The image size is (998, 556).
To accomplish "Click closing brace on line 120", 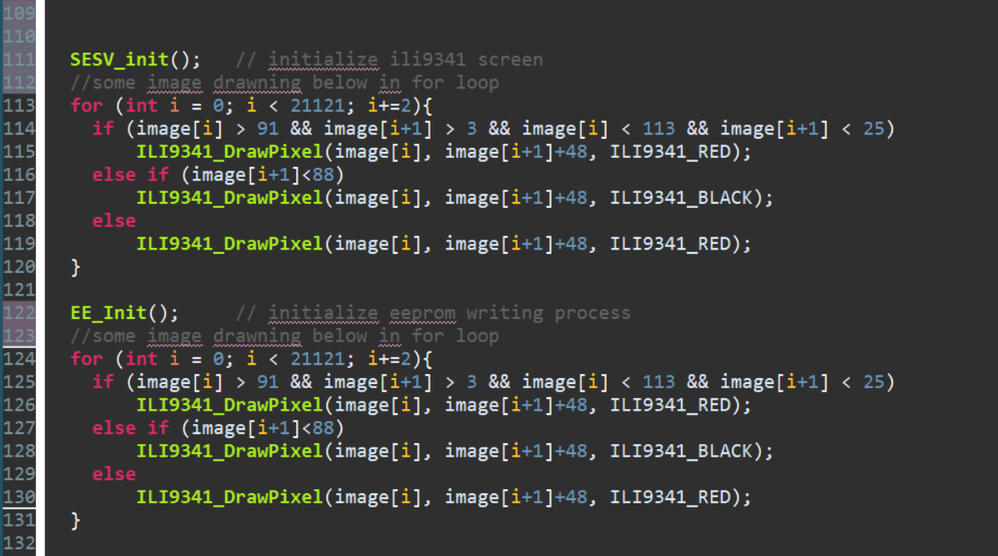I will pyautogui.click(x=75, y=267).
